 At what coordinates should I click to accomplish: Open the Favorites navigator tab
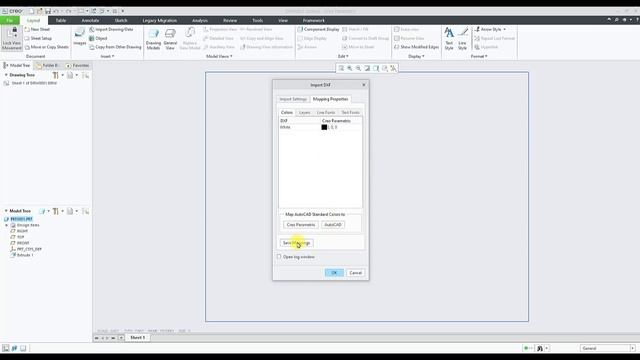tap(78, 65)
